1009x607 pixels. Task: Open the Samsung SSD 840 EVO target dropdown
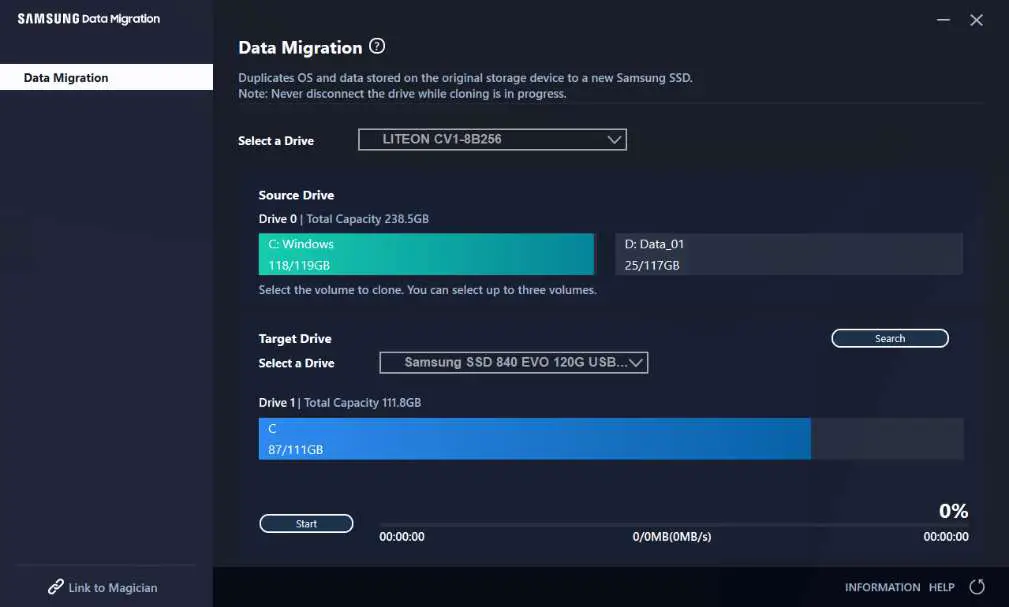tap(514, 363)
